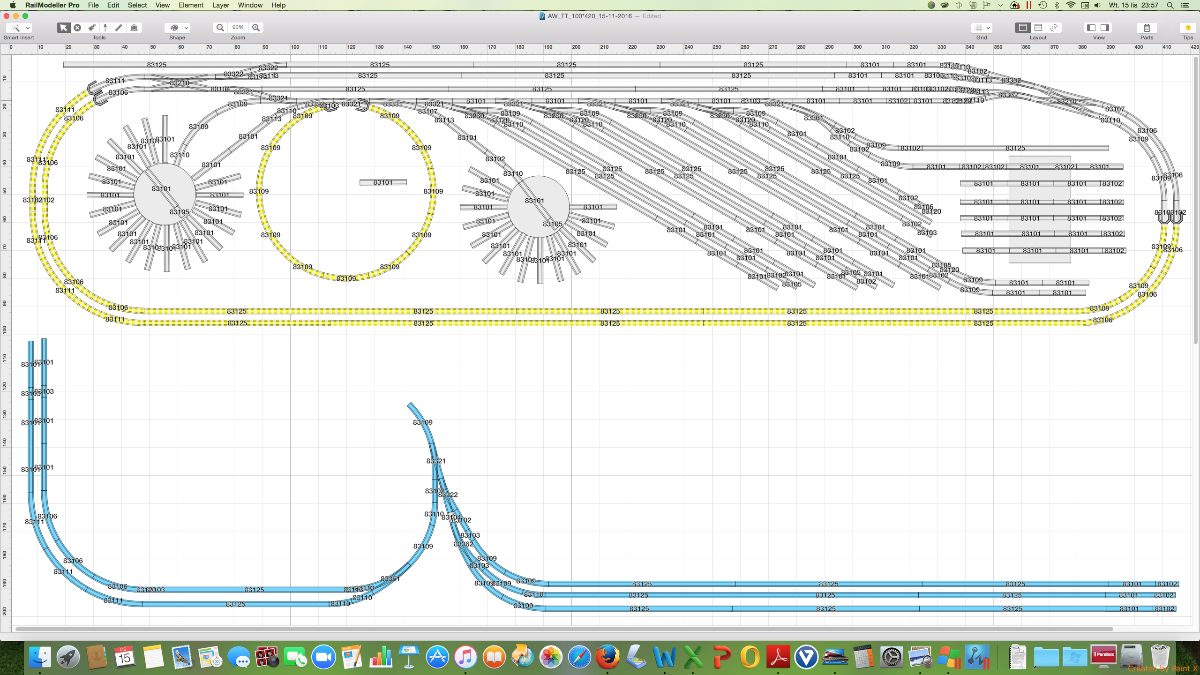Expand the Shape dropdown
This screenshot has height=675, width=1200.
point(177,28)
